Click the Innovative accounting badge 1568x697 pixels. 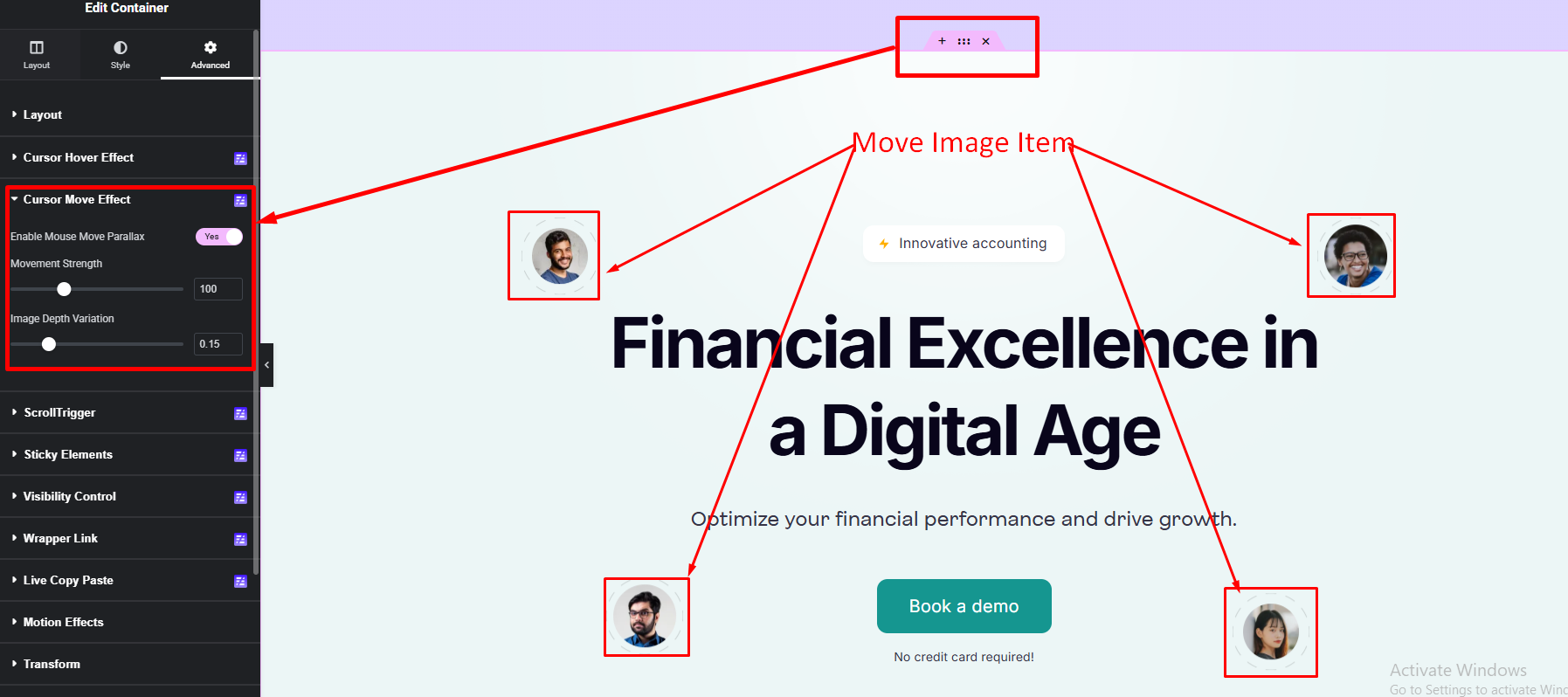(964, 244)
